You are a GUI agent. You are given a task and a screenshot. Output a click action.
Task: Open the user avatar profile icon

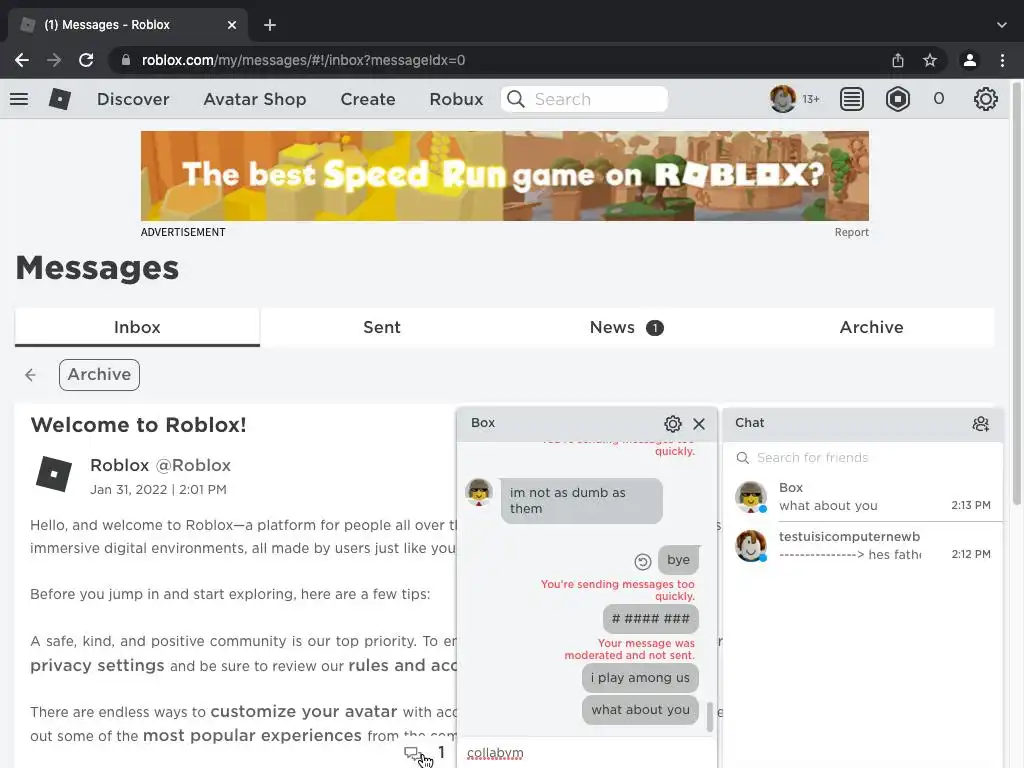[782, 99]
